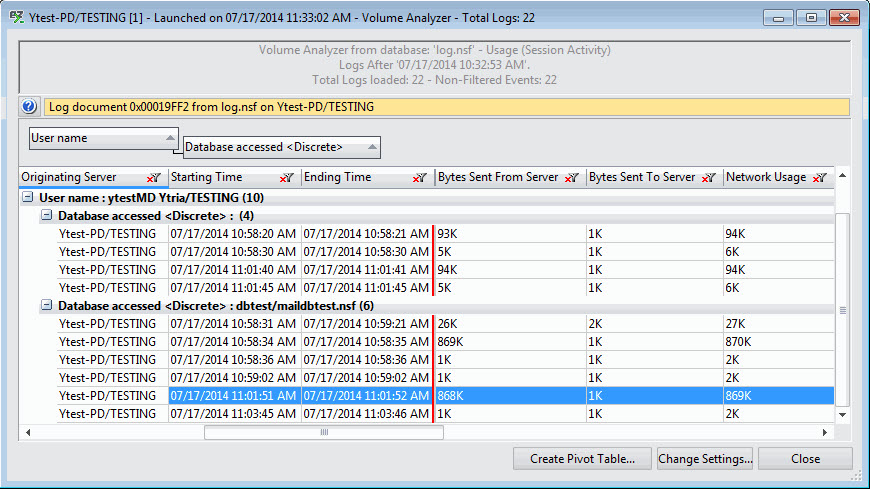Sort by Database accessed Discrete grouping field

tap(281, 147)
